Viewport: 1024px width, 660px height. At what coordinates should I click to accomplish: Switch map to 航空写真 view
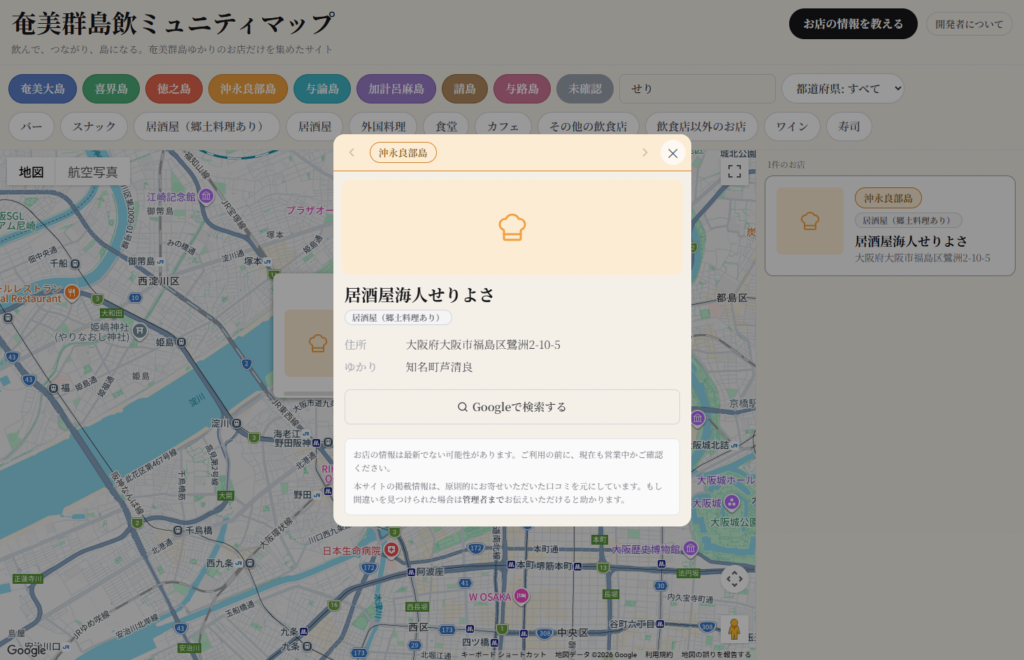point(93,172)
